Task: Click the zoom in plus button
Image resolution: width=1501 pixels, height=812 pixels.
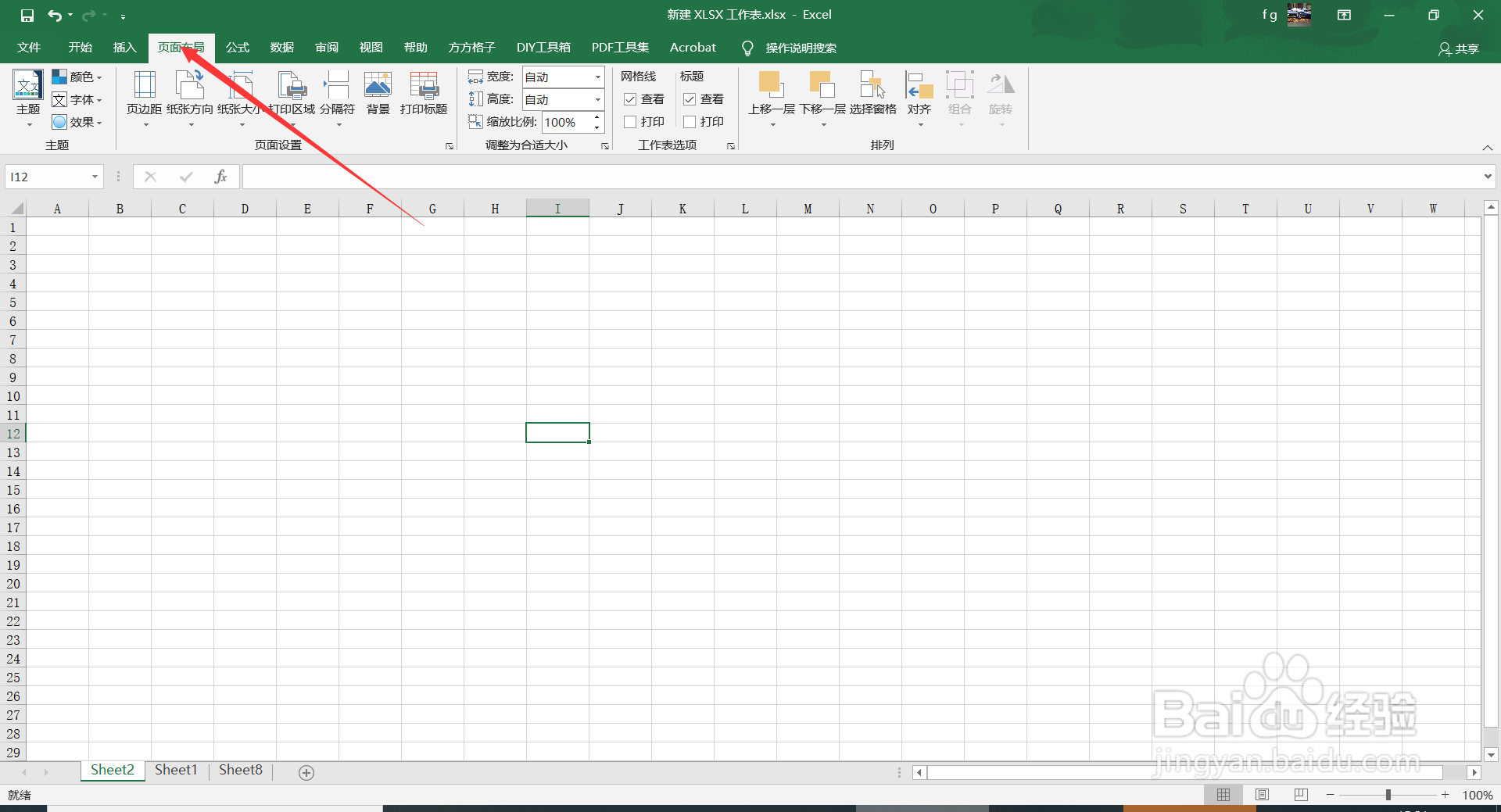Action: [x=1445, y=795]
